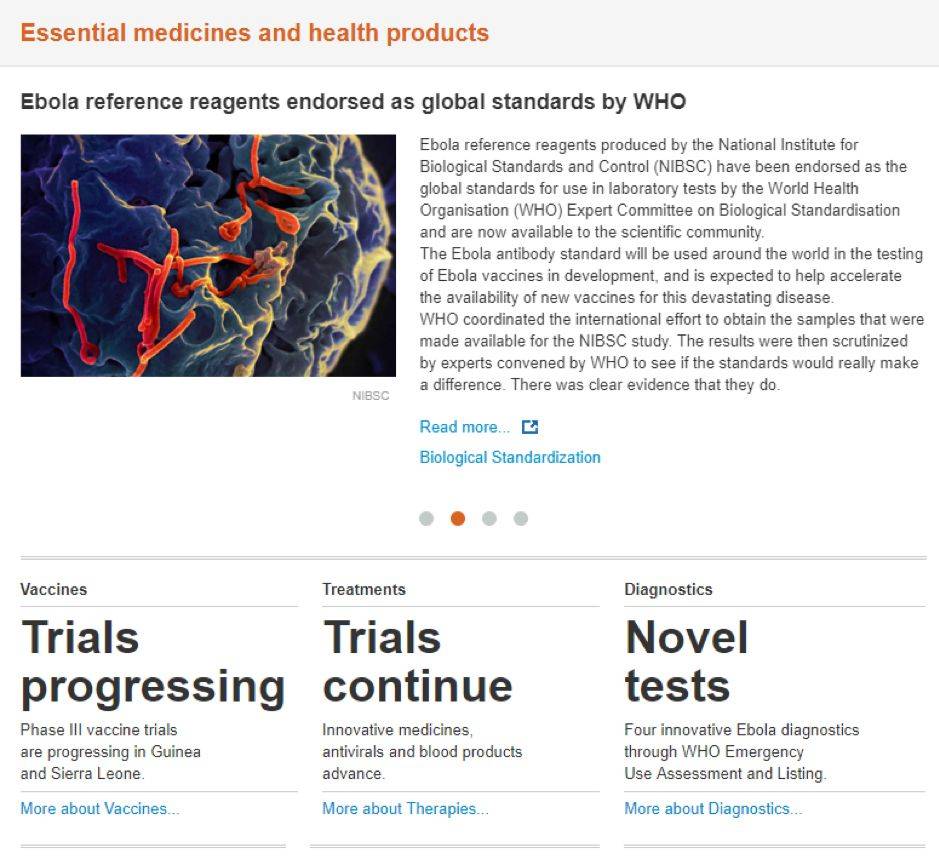The width and height of the screenshot is (939, 858).
Task: Select the third carousel dot
Action: pyautogui.click(x=489, y=519)
